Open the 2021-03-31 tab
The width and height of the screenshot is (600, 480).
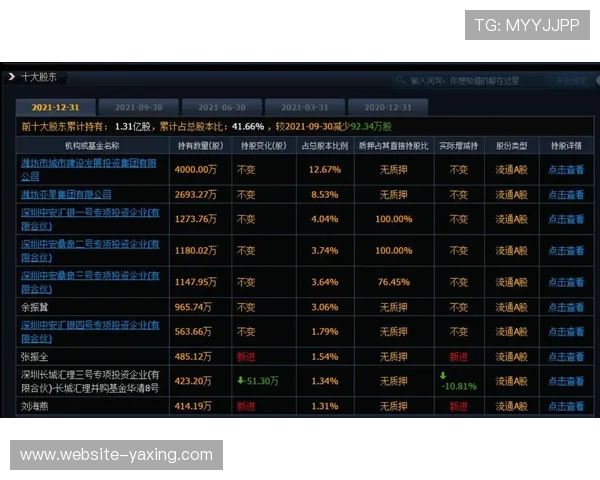click(305, 107)
